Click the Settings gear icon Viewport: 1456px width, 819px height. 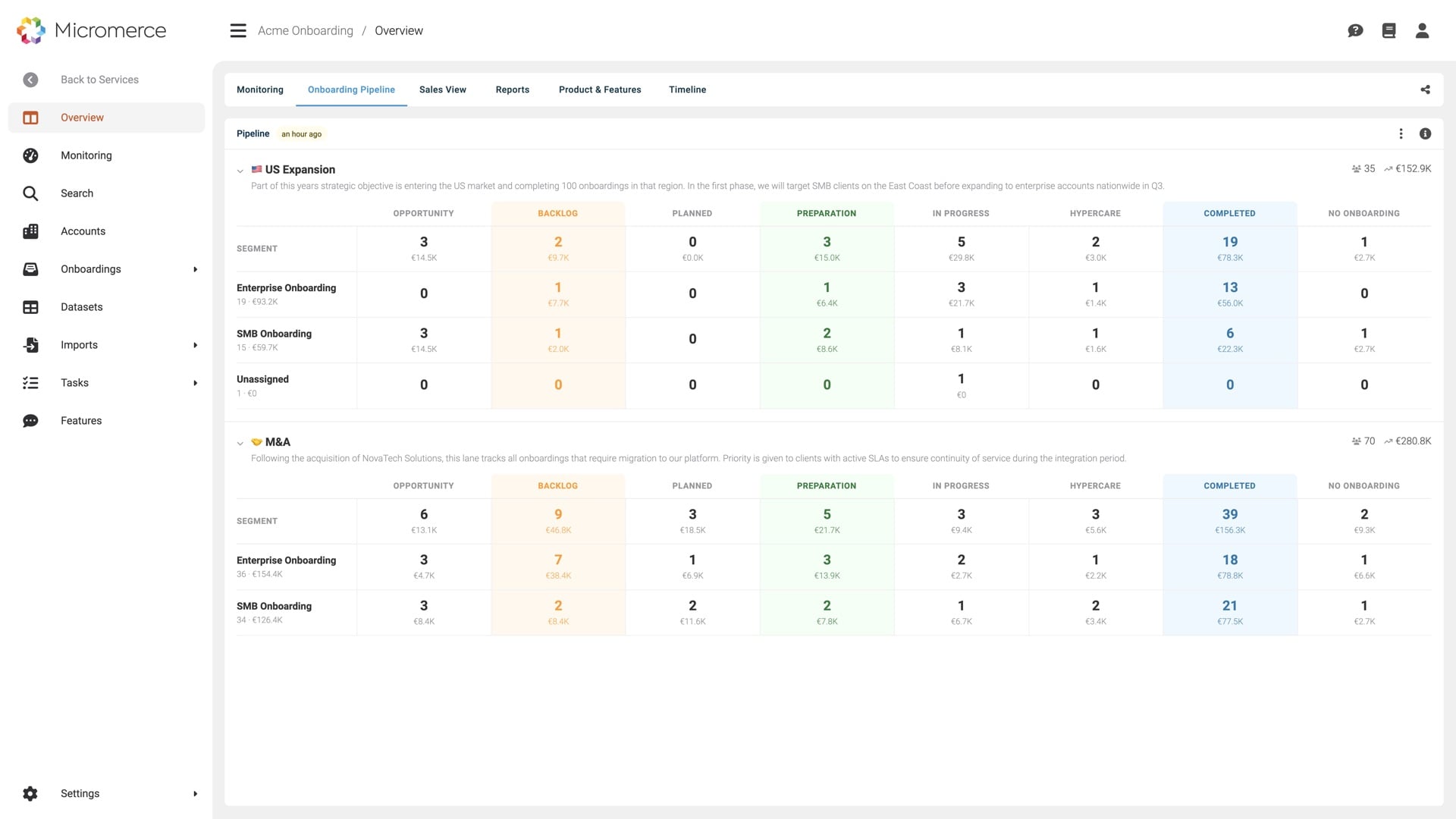point(30,793)
